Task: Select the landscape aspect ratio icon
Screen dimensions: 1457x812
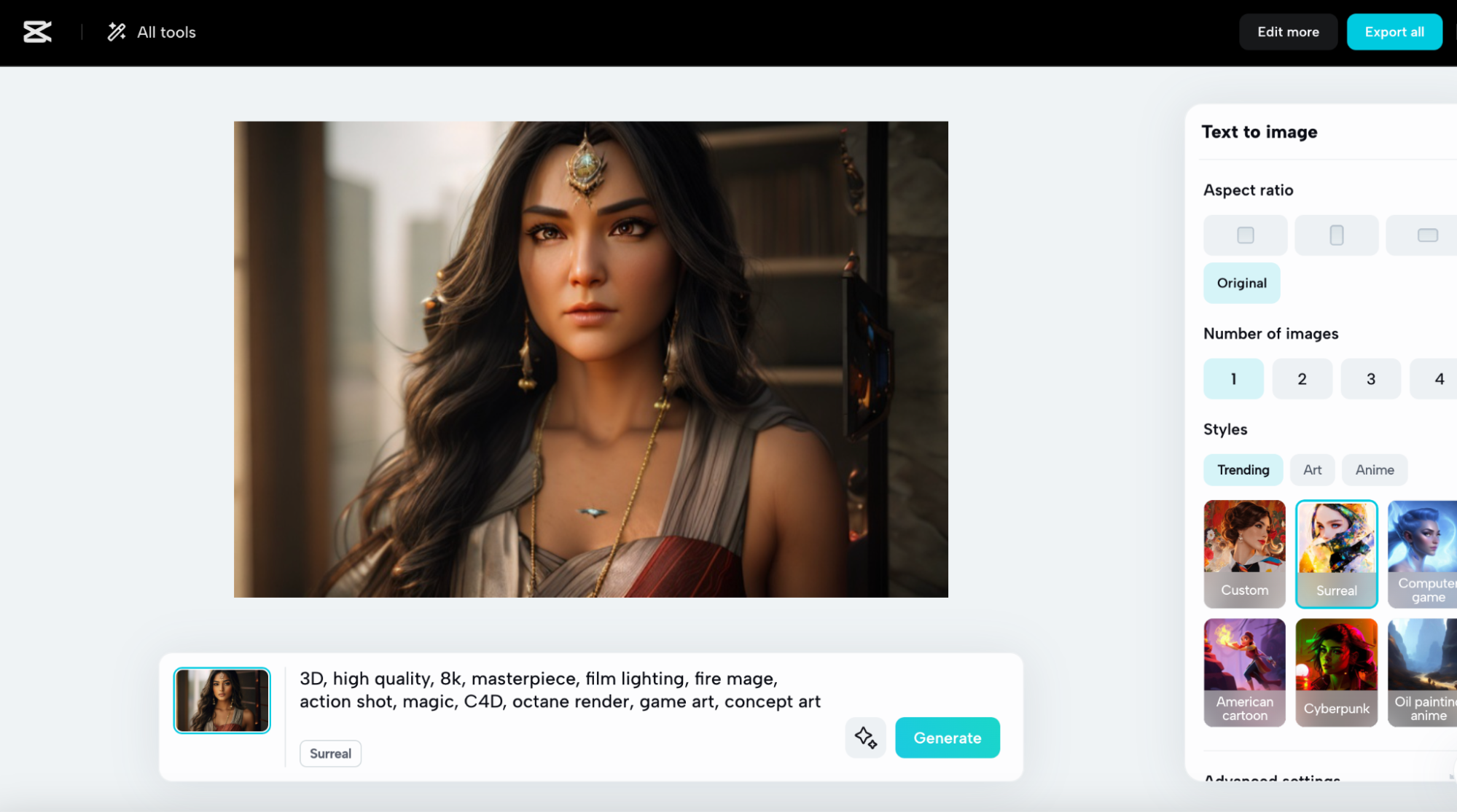Action: [1426, 235]
